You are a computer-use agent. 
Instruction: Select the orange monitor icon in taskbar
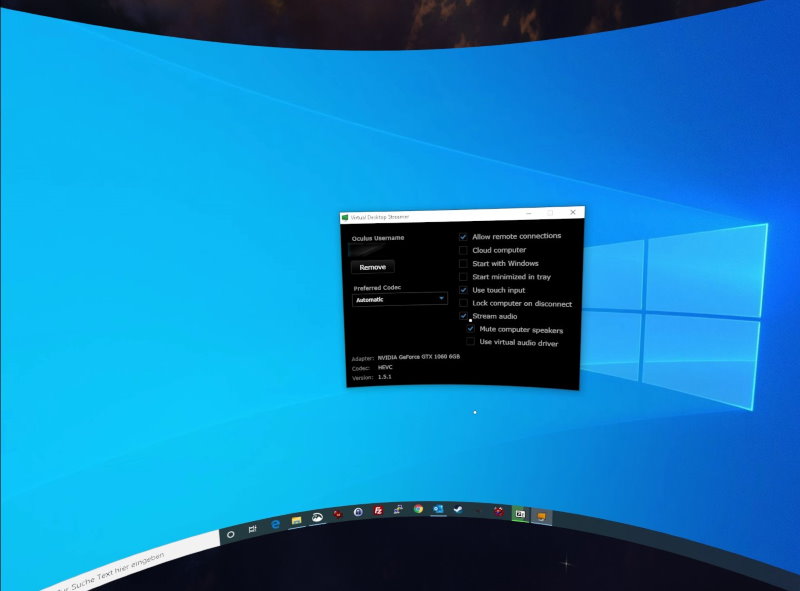541,518
